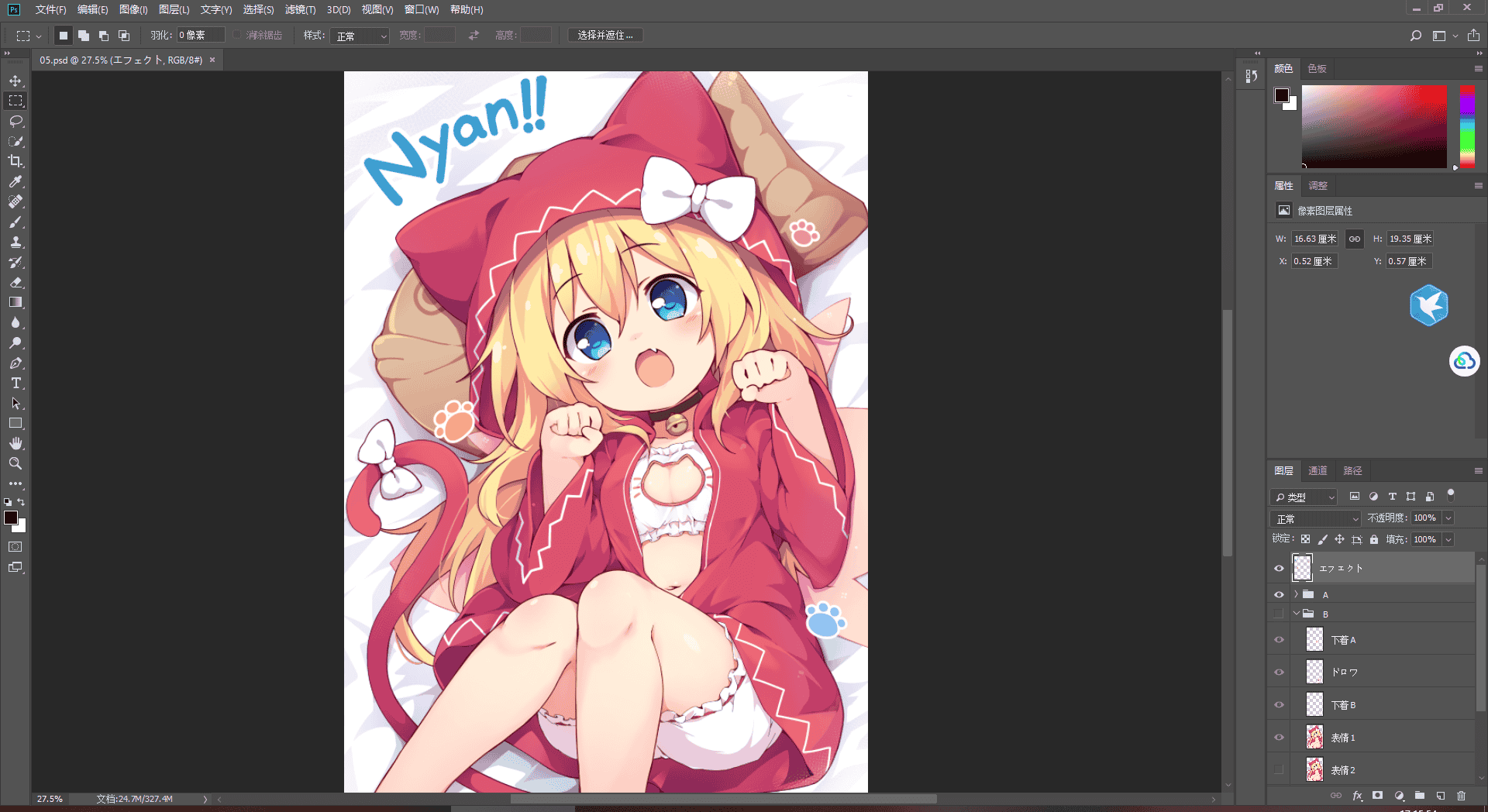Toggle visibility of layer 表情1

tap(1279, 738)
